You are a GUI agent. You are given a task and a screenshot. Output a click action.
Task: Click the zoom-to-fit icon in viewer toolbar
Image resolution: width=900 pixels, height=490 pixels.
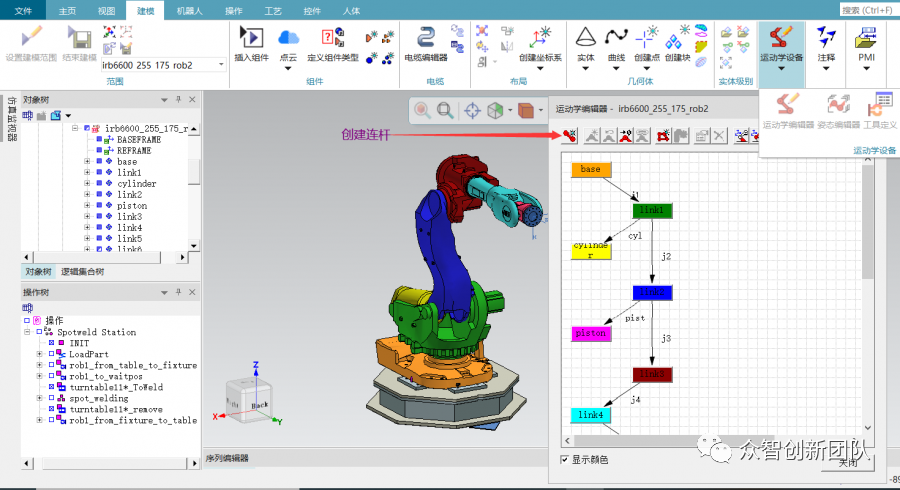445,110
